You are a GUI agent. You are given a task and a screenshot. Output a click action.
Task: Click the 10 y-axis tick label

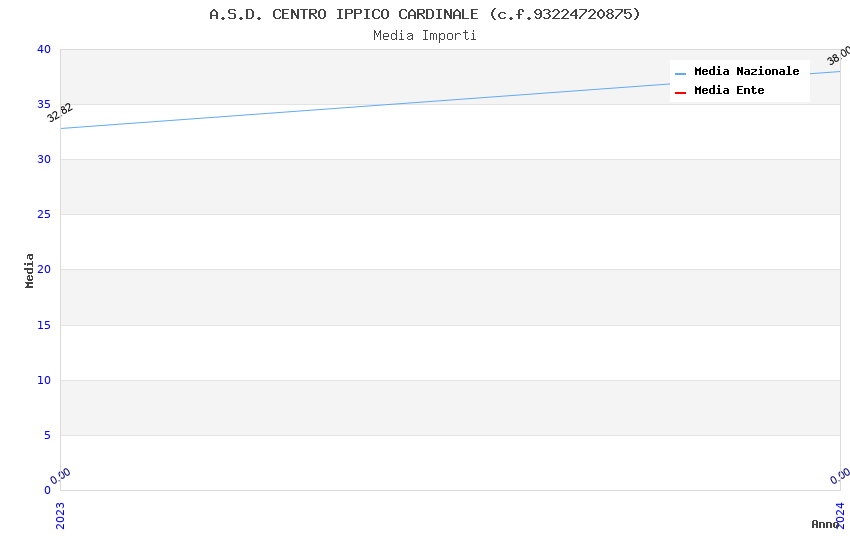(x=44, y=380)
